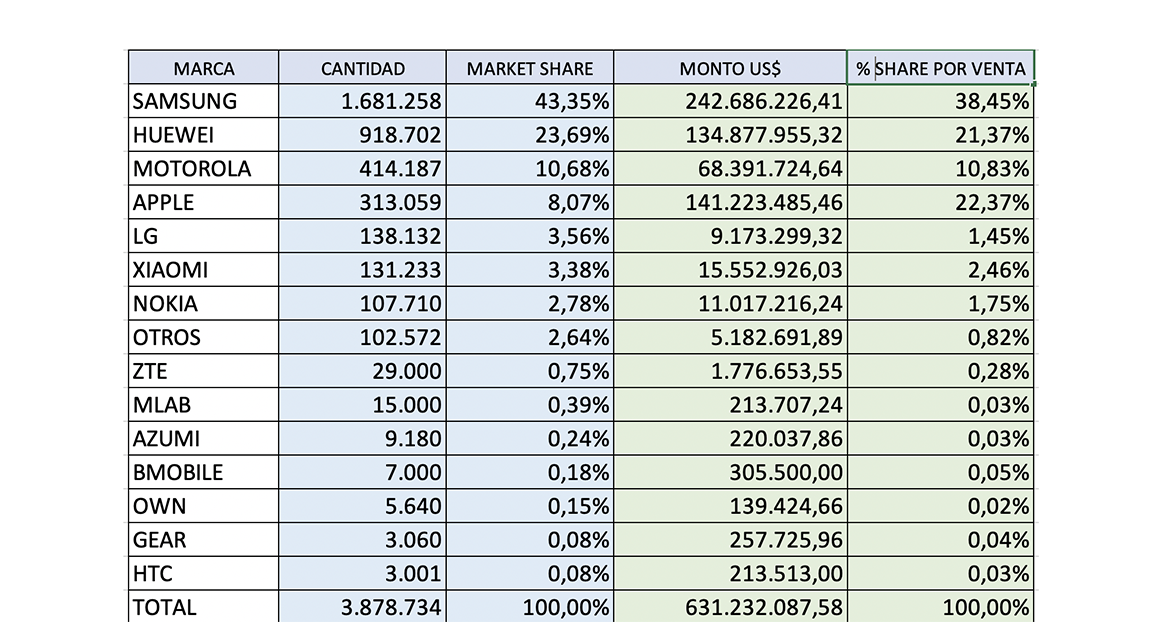The width and height of the screenshot is (1150, 622).
Task: Click APPLE amount 141.223.485,46
Action: click(x=730, y=202)
